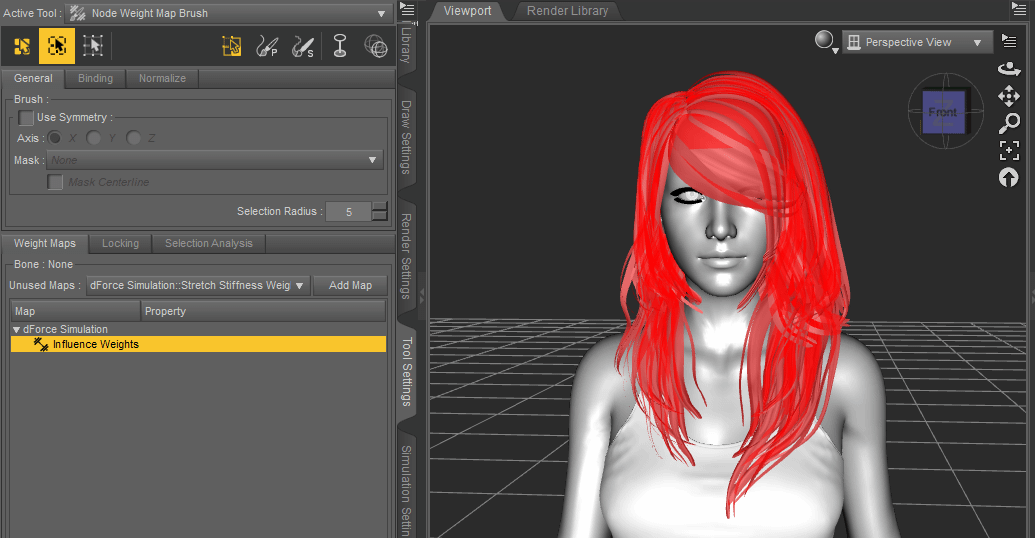The width and height of the screenshot is (1035, 538).
Task: Open the draw style sphere menu
Action: pyautogui.click(x=826, y=41)
